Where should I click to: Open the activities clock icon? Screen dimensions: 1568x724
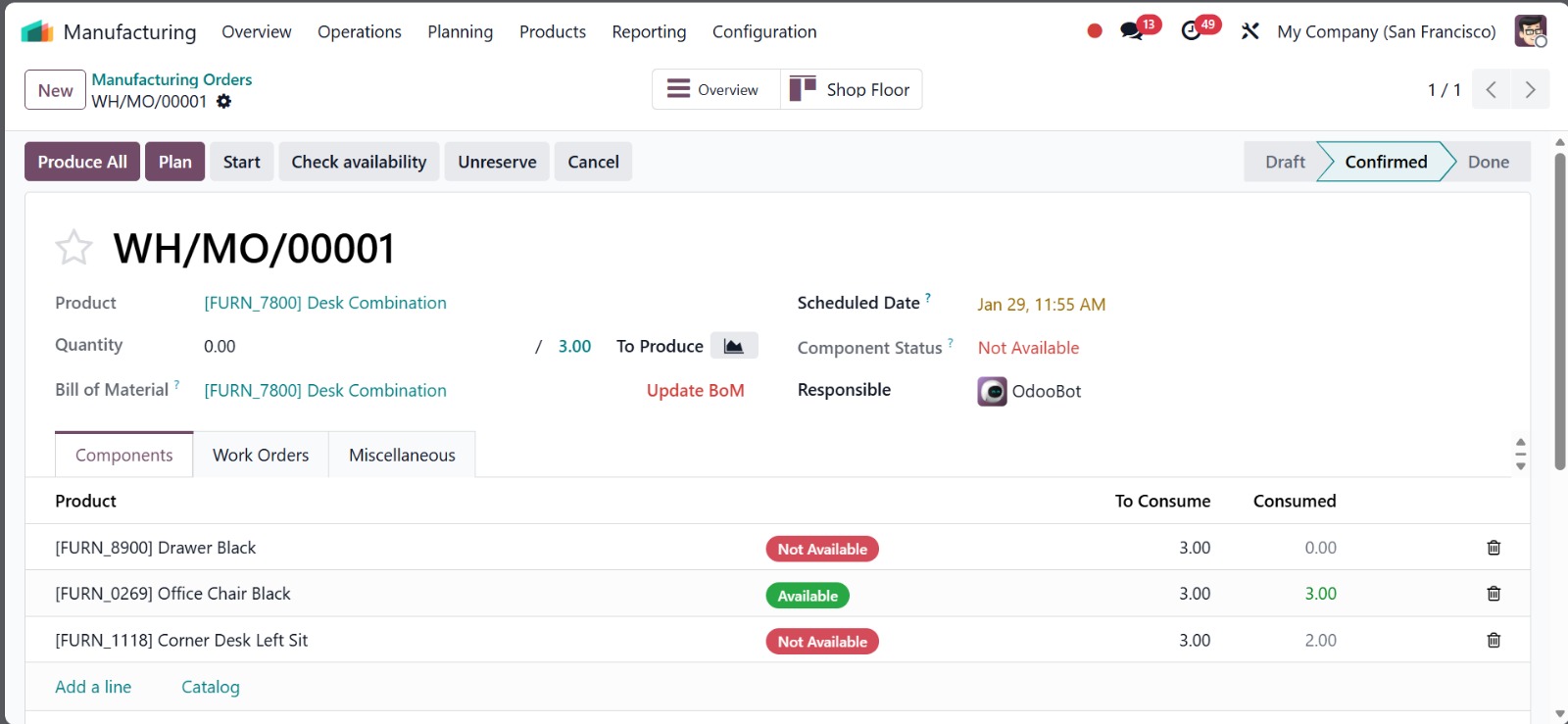pos(1191,31)
